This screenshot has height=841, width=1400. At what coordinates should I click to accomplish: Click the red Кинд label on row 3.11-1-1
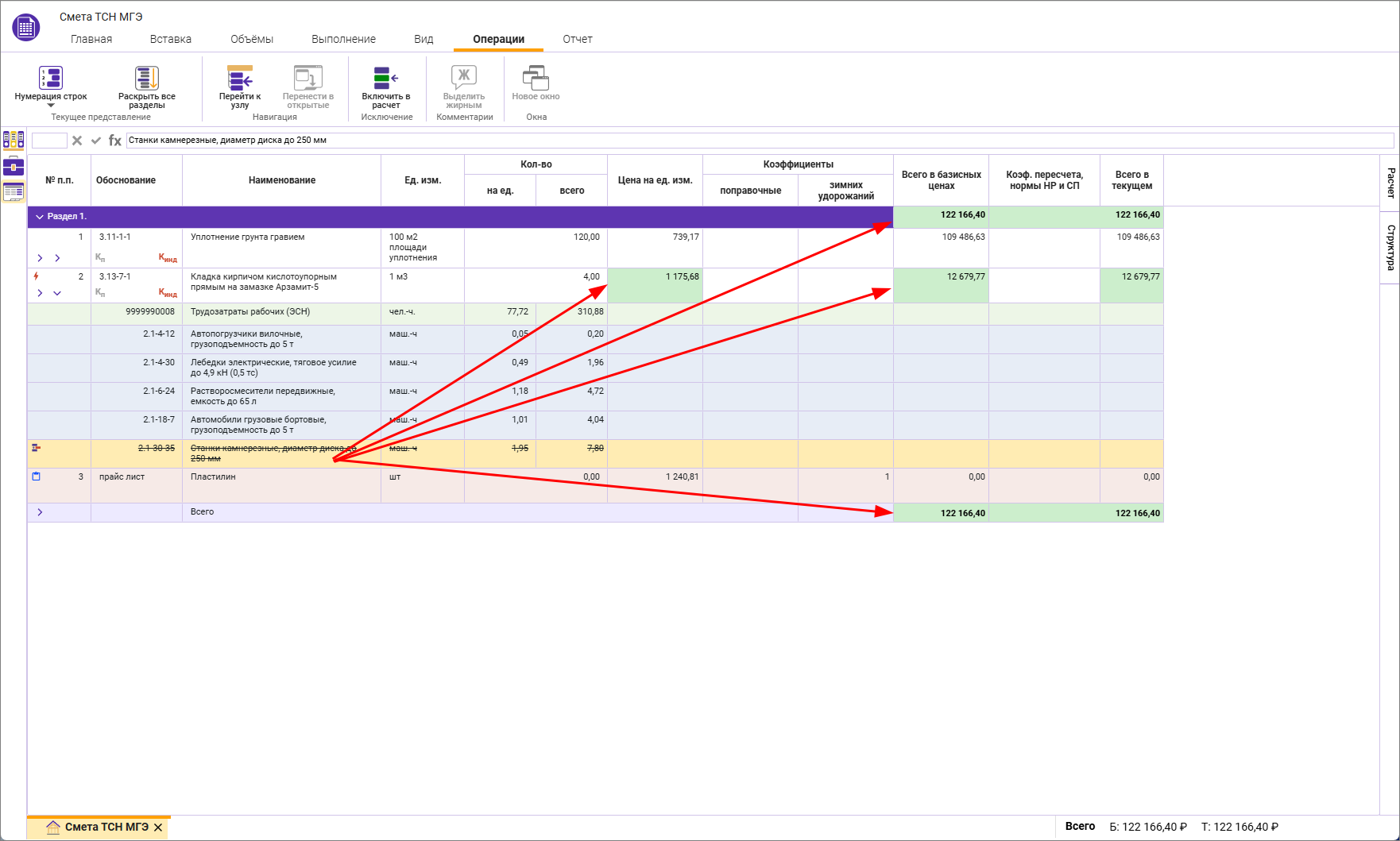pos(168,257)
